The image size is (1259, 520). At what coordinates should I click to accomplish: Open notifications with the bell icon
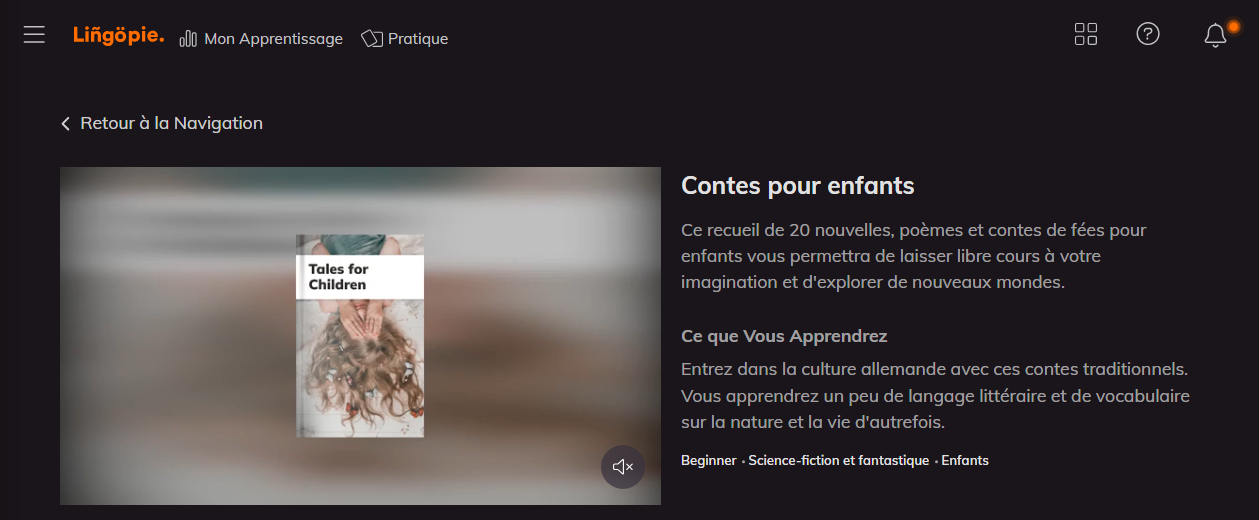click(x=1215, y=36)
